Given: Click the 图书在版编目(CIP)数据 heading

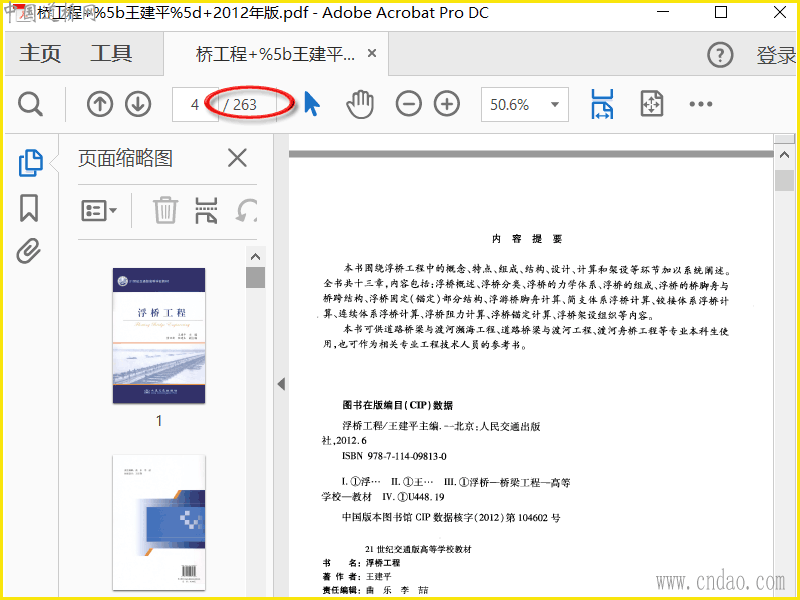Looking at the screenshot, I should pos(397,405).
